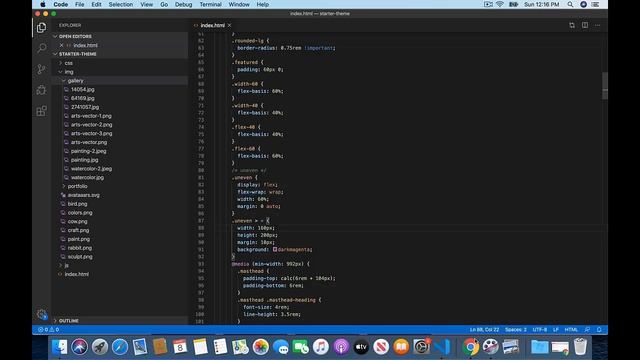Open colors.png file
This screenshot has height=360, width=640.
click(80, 213)
